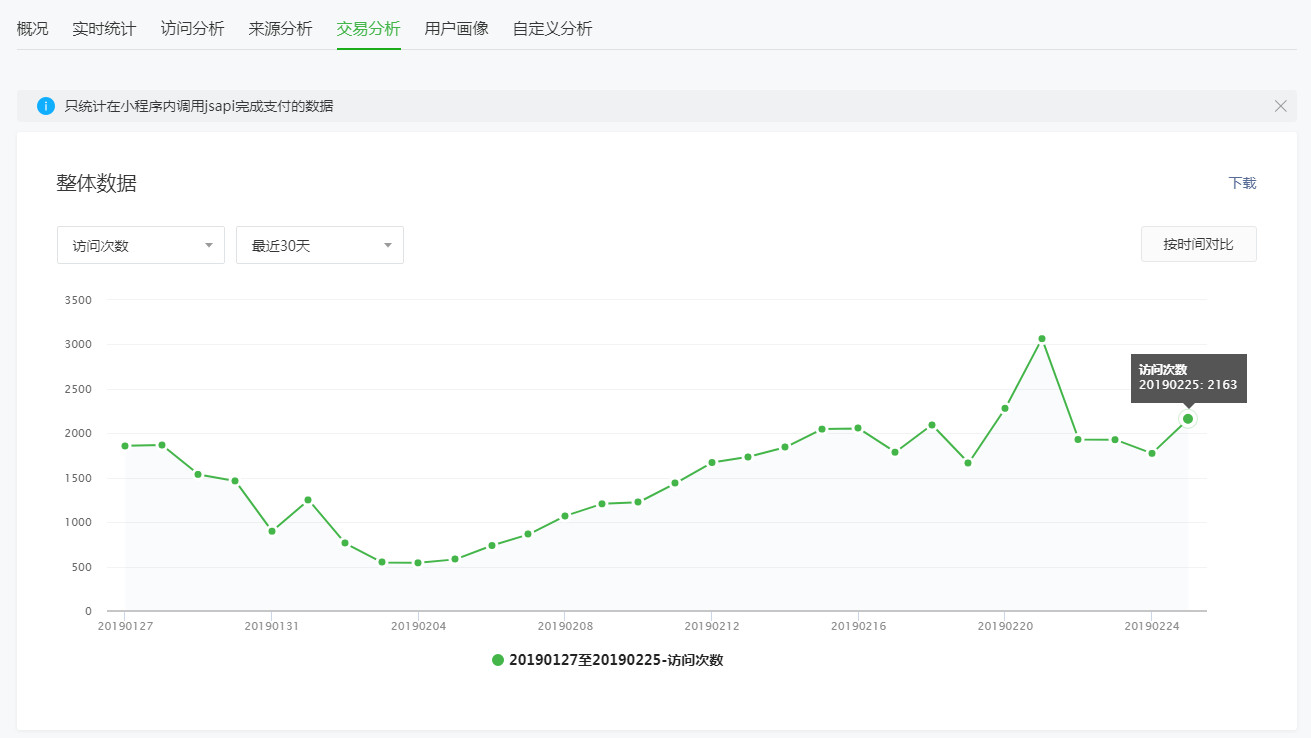Select the 来源分析 tab

[x=280, y=28]
